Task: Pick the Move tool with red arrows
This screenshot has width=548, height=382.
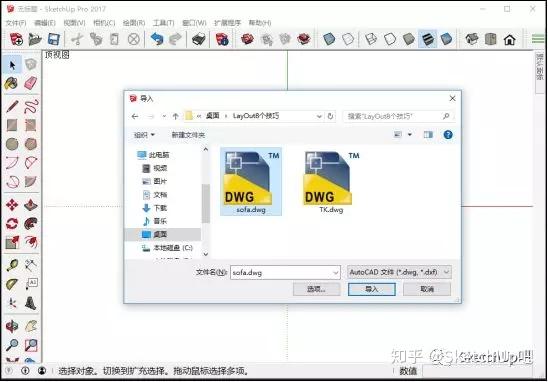Action: click(12, 205)
